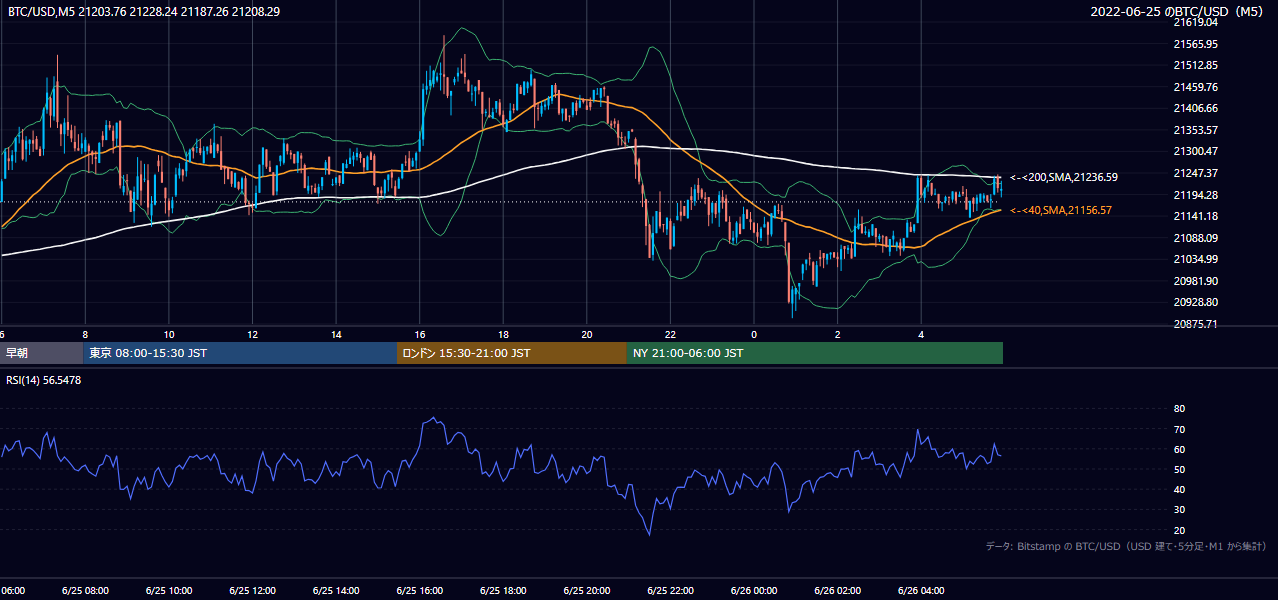Select the 21353.57 price axis label
Image resolution: width=1278 pixels, height=600 pixels.
click(x=1194, y=130)
